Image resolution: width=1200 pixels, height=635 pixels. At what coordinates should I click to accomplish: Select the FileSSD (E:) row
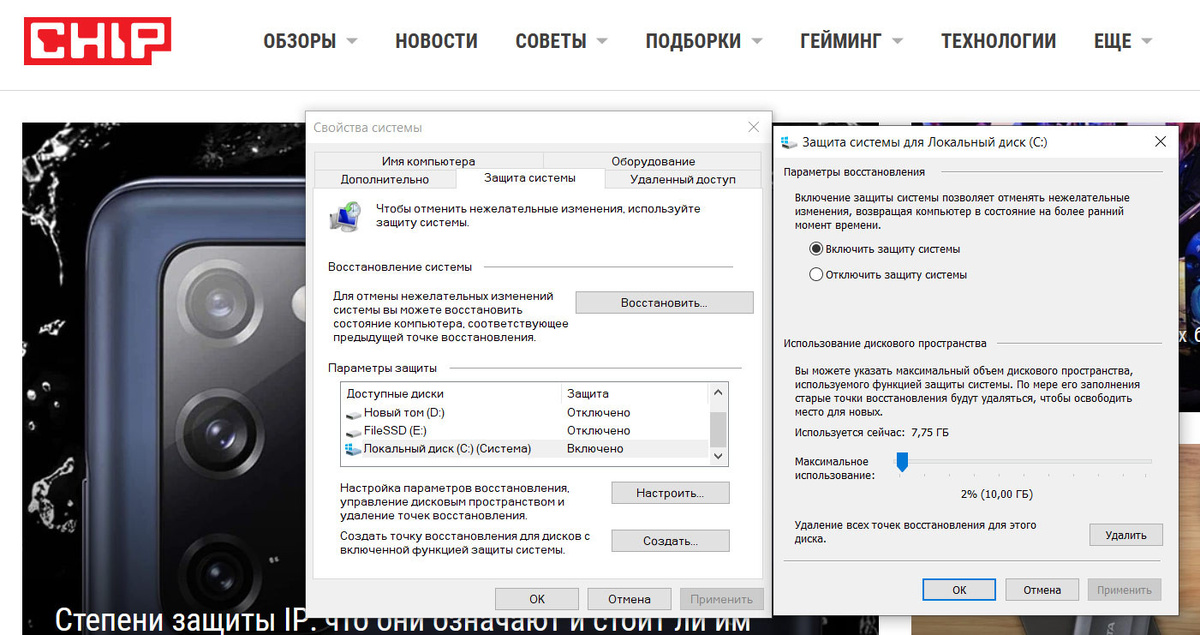525,431
